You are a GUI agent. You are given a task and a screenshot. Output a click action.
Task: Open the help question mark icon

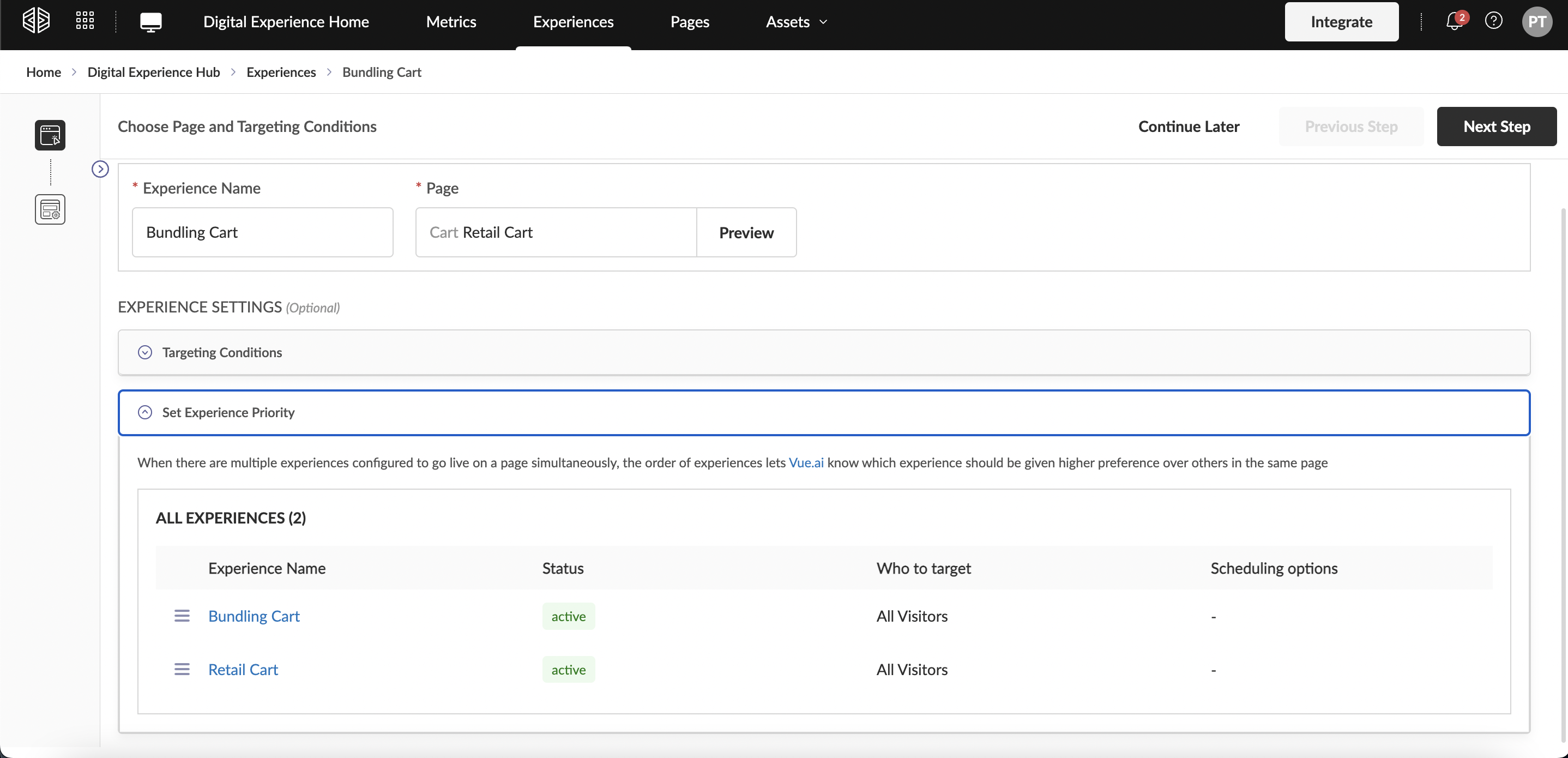[1493, 21]
